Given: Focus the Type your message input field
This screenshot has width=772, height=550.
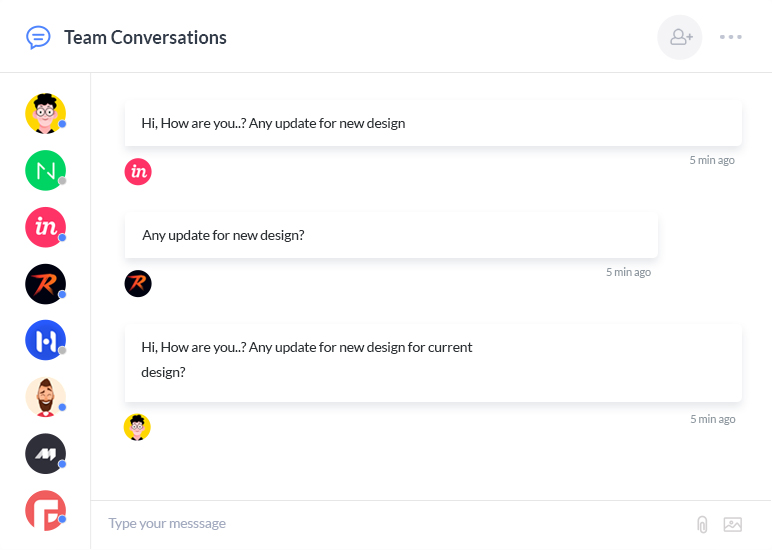Looking at the screenshot, I should [x=390, y=524].
